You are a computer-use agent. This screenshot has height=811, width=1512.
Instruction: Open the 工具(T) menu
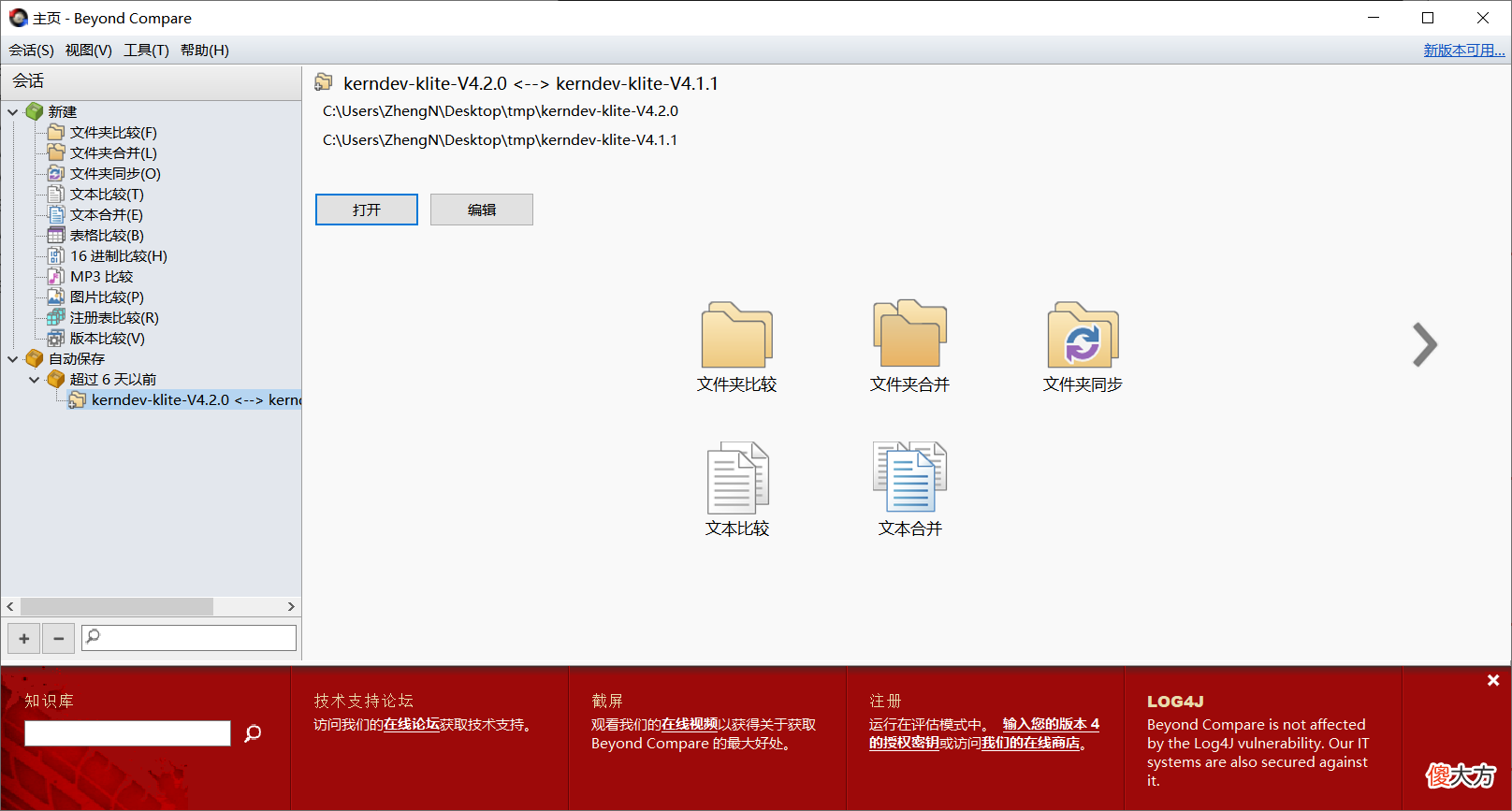147,51
